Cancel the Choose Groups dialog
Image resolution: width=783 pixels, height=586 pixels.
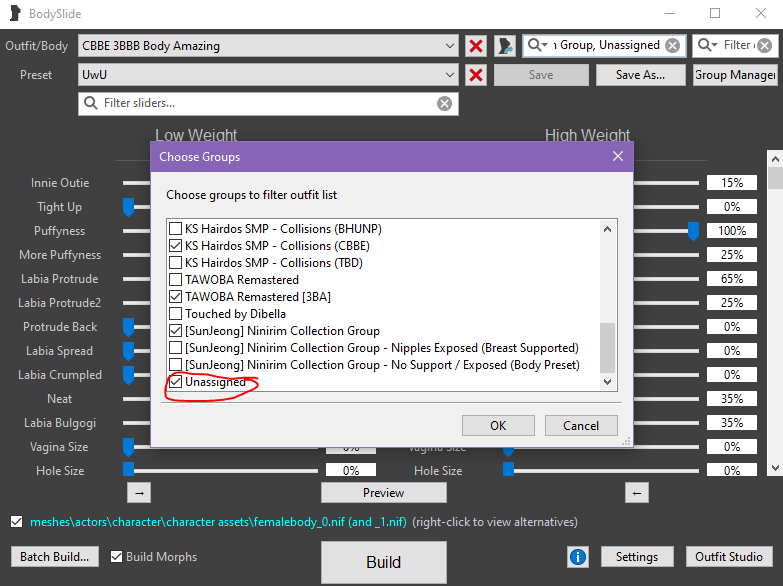(581, 426)
